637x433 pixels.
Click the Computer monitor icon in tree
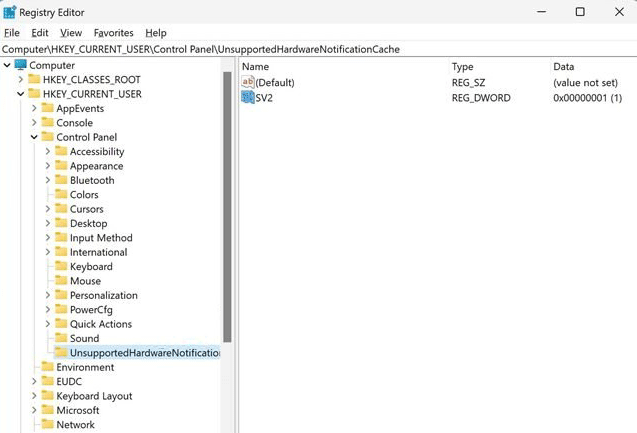20,65
